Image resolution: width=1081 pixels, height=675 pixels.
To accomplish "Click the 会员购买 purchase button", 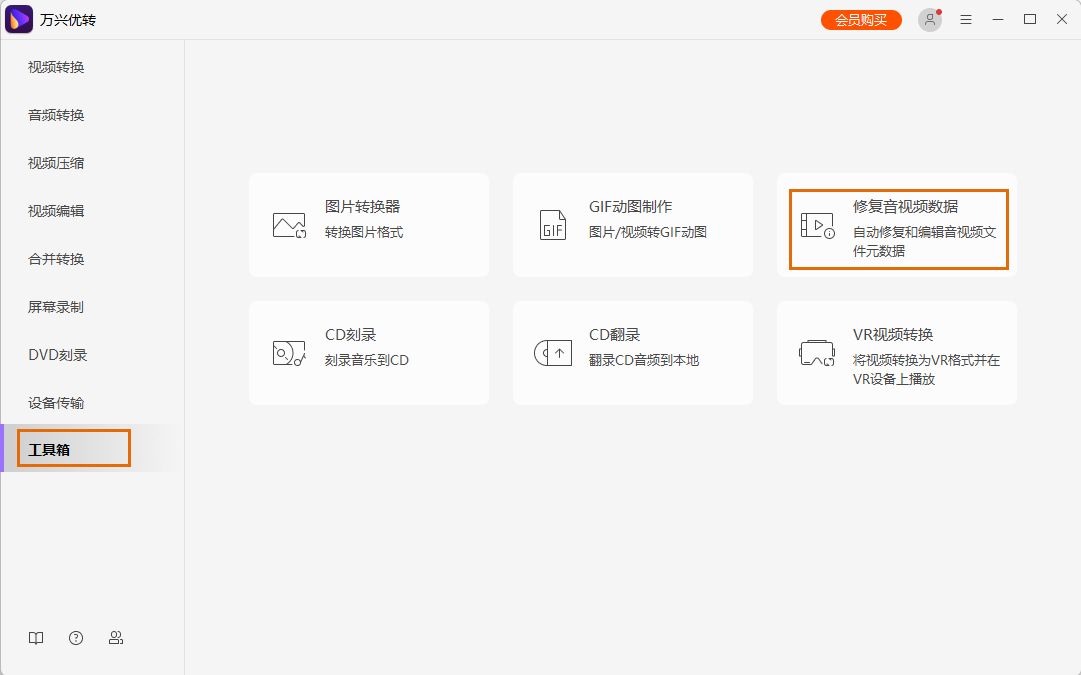I will 861,19.
